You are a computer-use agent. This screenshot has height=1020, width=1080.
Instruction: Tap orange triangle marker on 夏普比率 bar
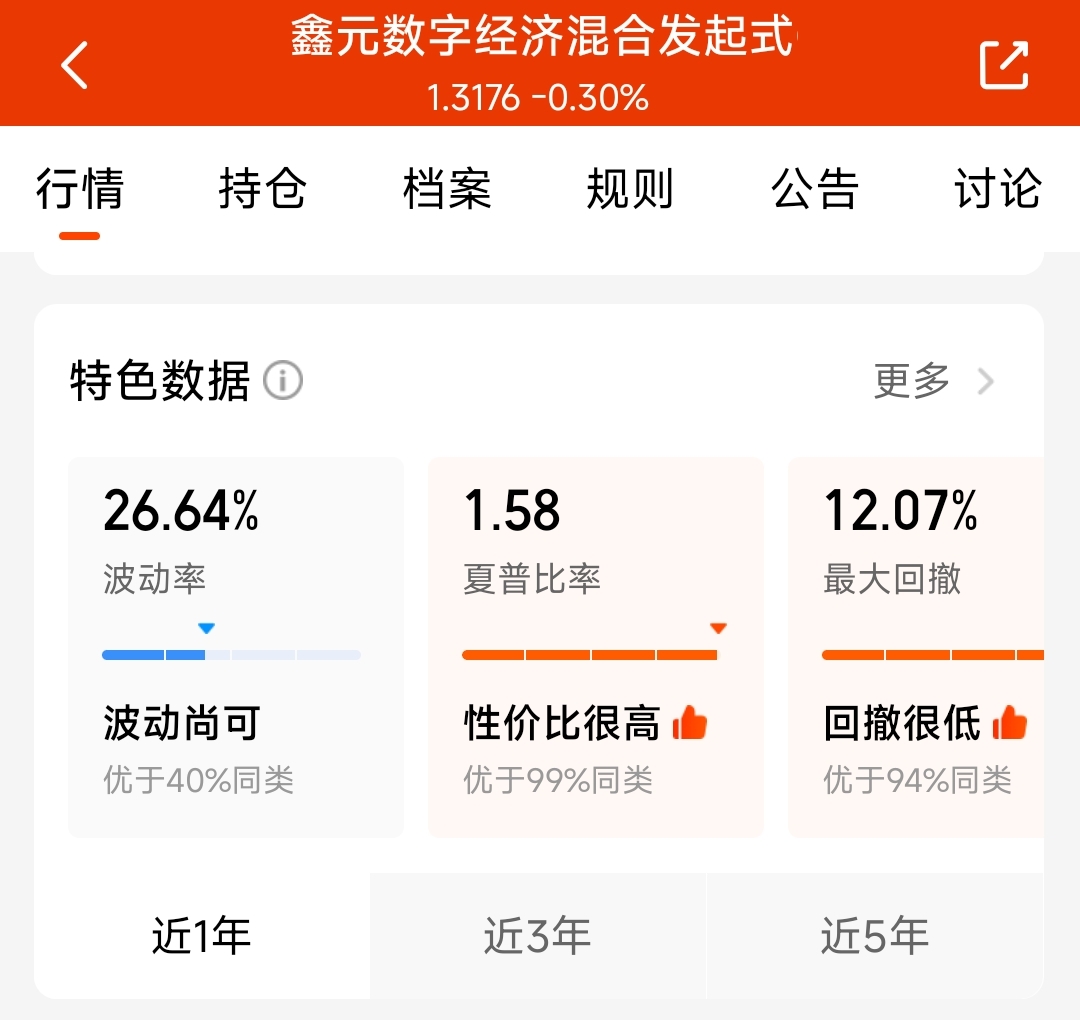click(718, 627)
